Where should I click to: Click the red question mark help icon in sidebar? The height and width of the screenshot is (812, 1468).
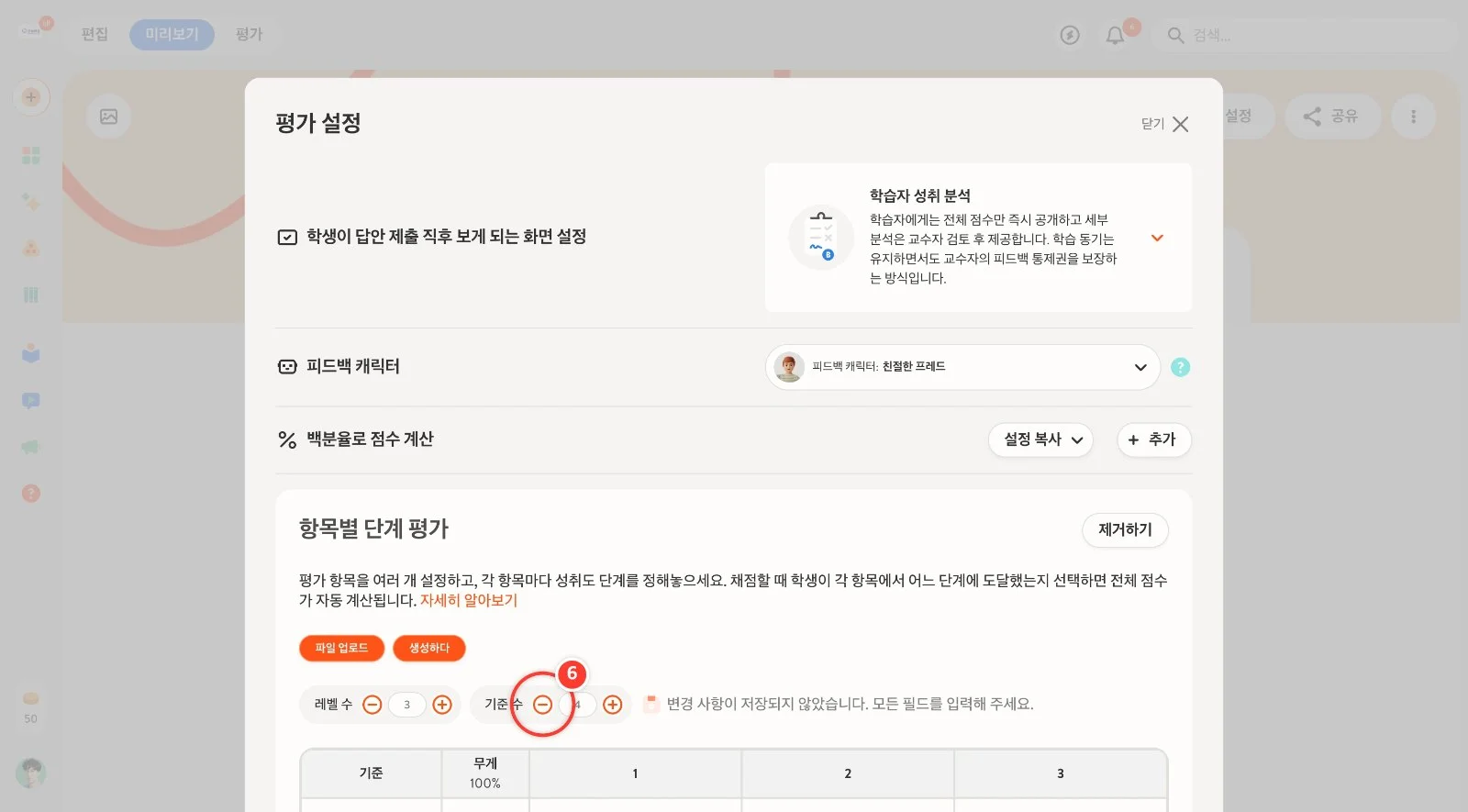[31, 494]
